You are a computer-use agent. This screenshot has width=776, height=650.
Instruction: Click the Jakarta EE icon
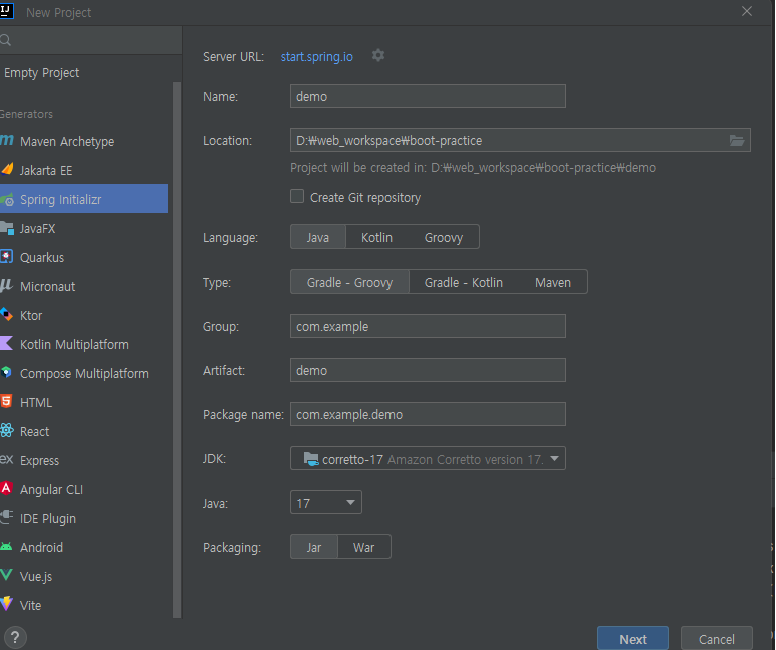coord(7,170)
